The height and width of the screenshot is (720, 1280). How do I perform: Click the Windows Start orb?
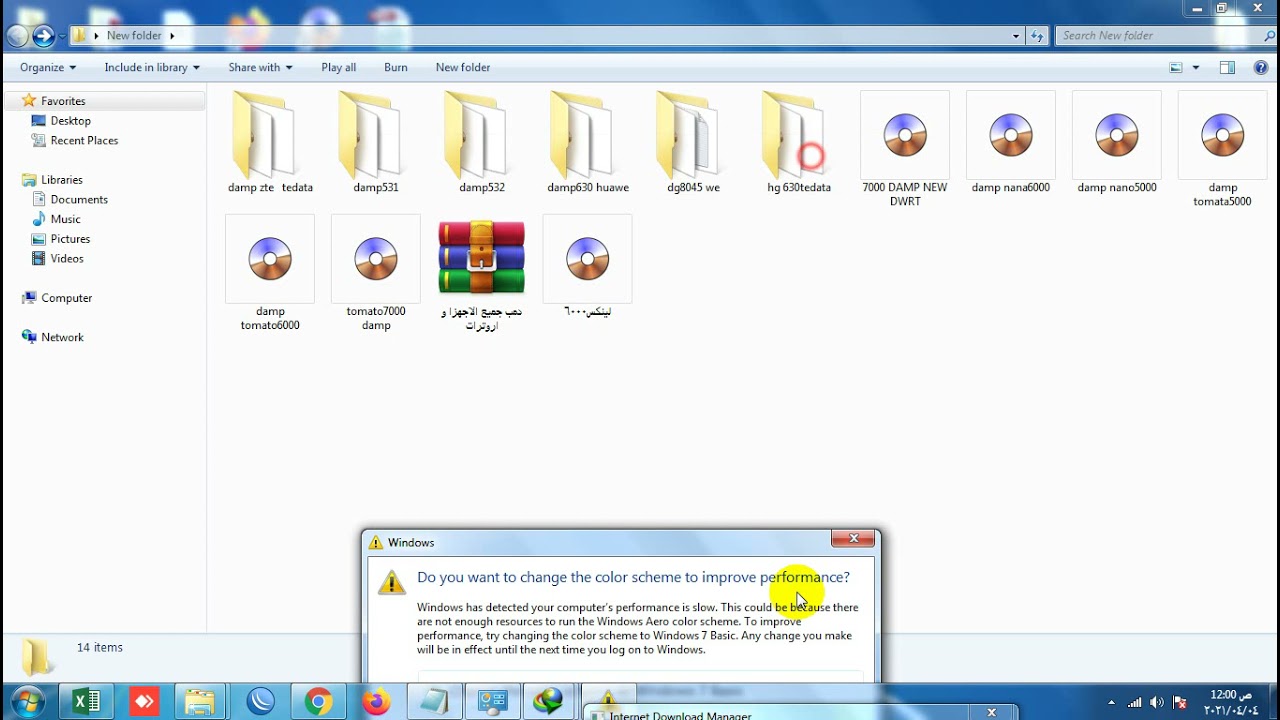[27, 702]
